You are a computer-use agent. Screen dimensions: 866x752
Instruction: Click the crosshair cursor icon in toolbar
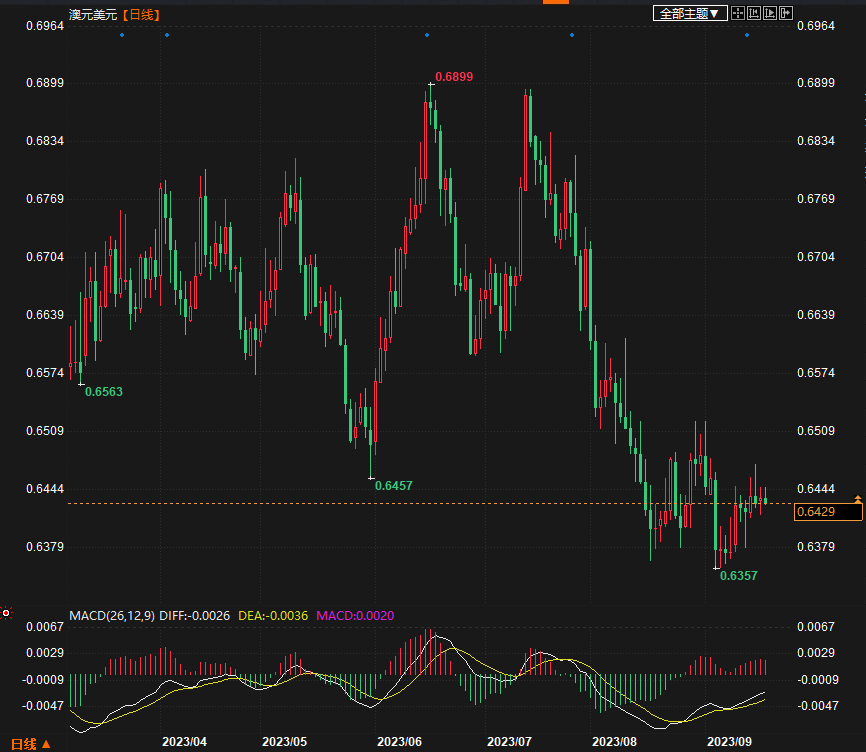tap(738, 13)
